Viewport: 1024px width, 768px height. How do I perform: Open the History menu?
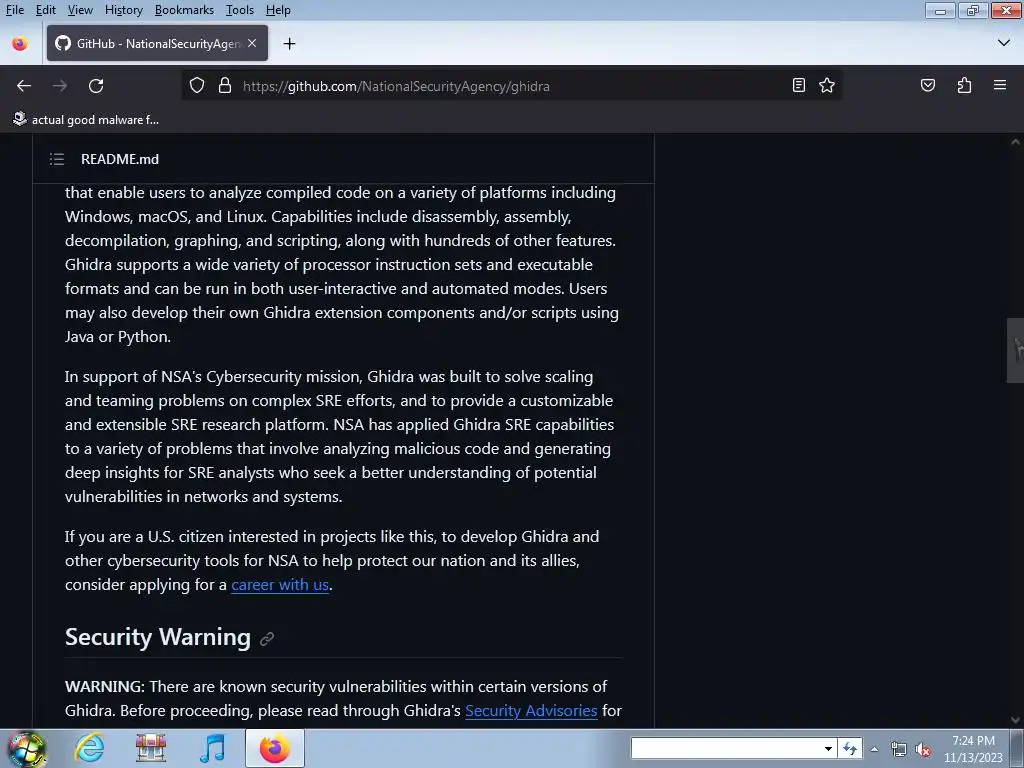(x=123, y=10)
